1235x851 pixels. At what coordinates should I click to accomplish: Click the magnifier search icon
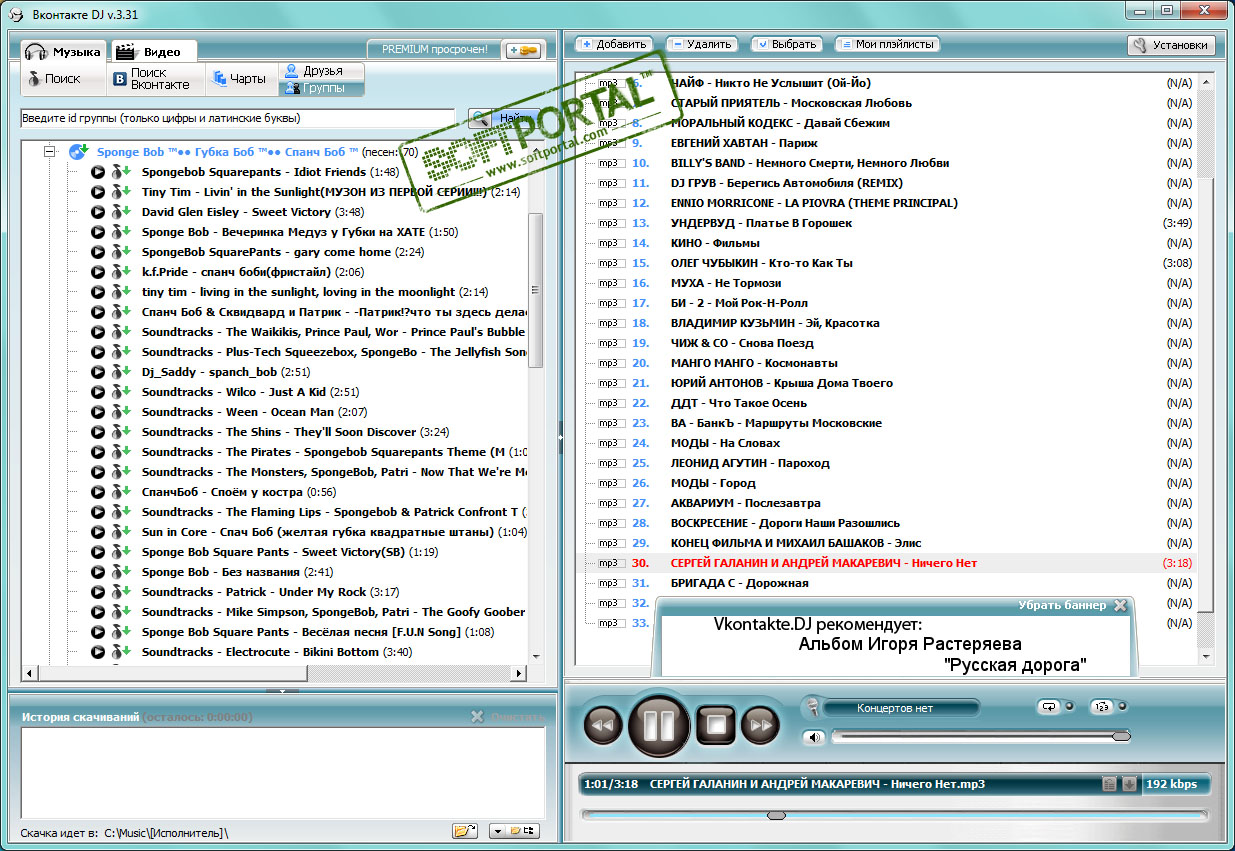pyautogui.click(x=480, y=118)
